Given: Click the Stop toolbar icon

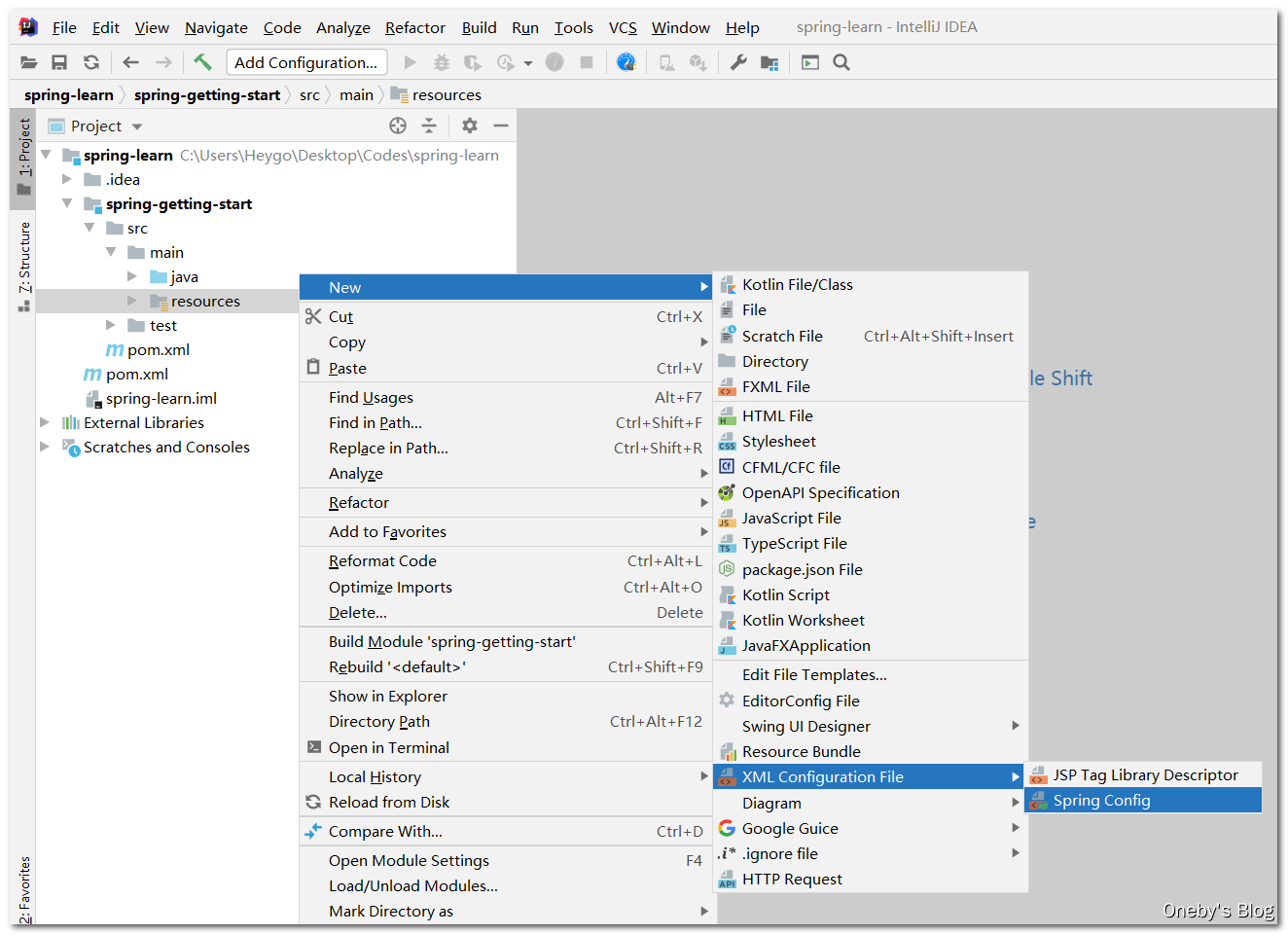Looking at the screenshot, I should pos(587,62).
